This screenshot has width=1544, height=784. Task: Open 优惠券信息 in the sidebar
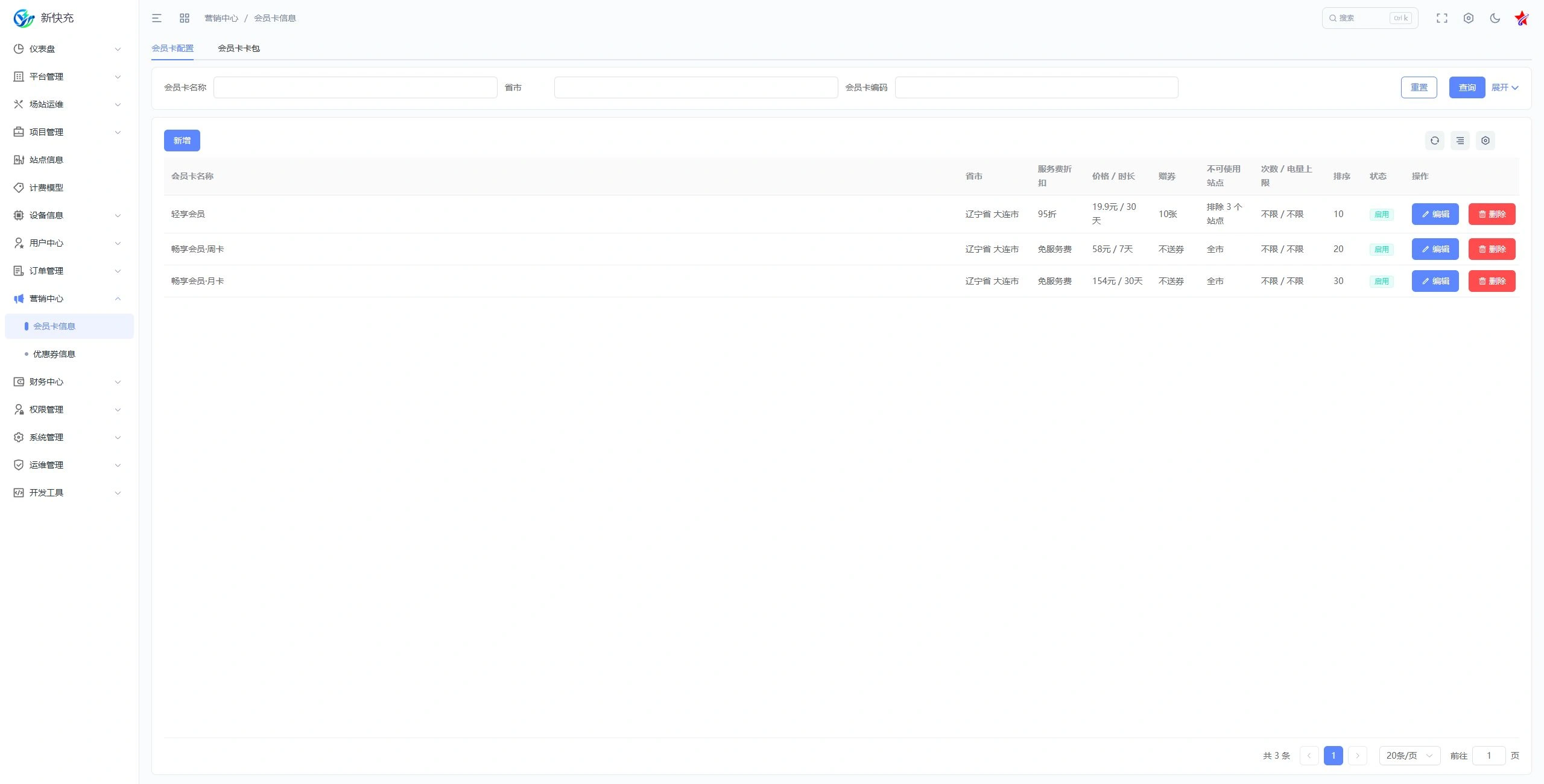tap(69, 354)
